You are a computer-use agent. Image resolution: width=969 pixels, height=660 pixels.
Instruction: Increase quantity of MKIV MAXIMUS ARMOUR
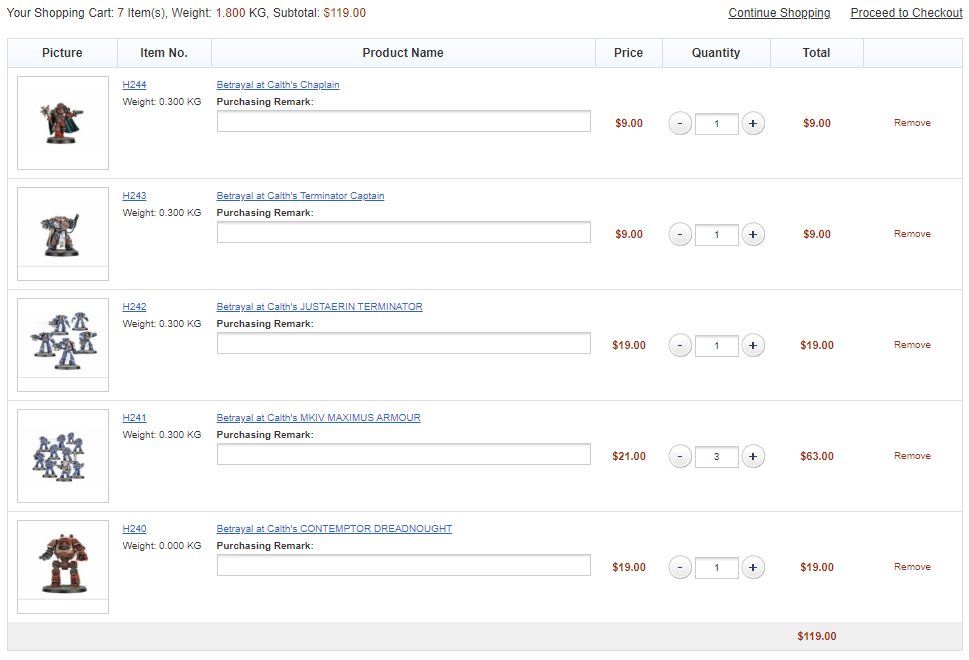click(x=753, y=456)
